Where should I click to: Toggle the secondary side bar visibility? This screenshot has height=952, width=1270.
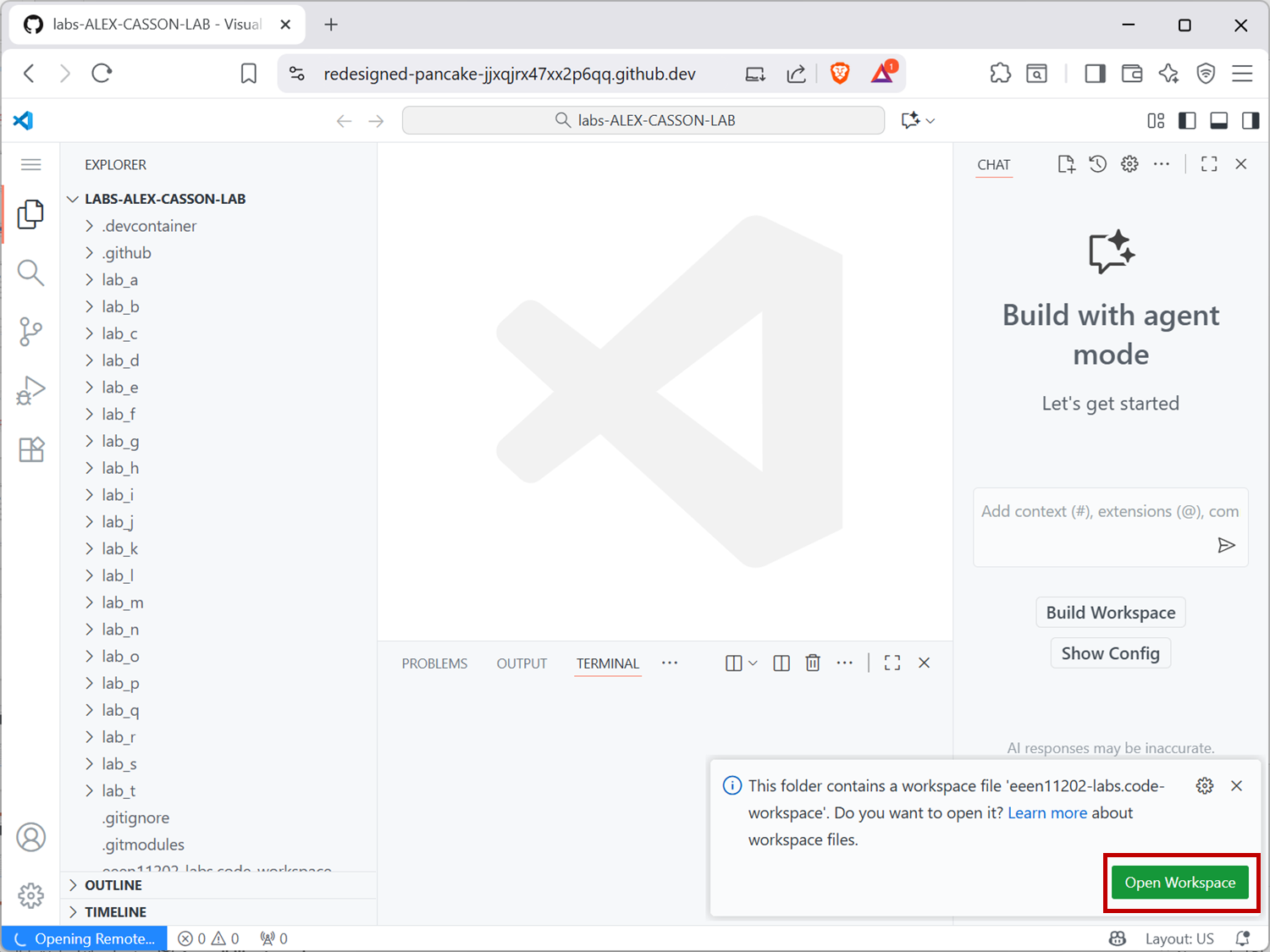(1251, 121)
